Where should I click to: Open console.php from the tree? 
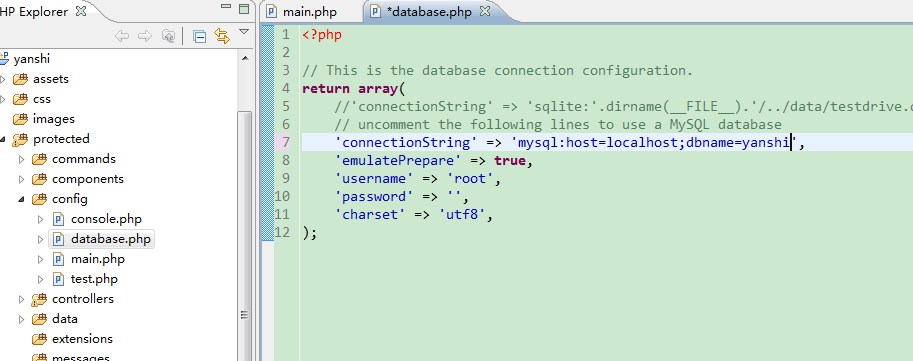coord(106,219)
